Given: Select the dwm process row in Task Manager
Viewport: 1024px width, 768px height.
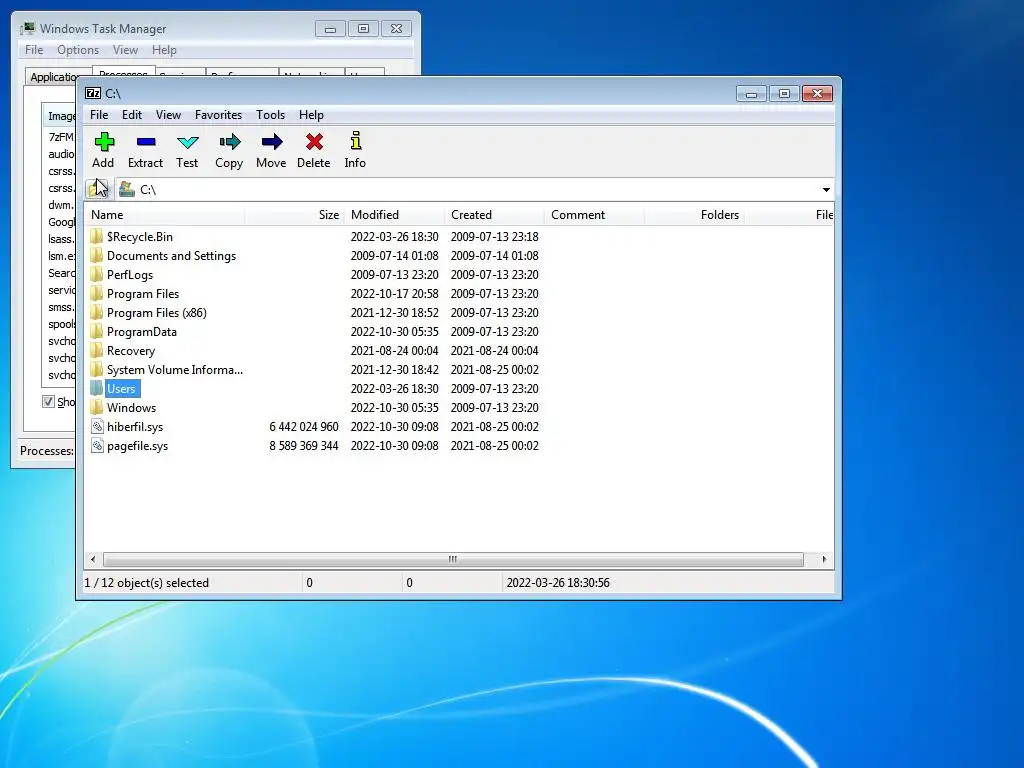Looking at the screenshot, I should pyautogui.click(x=61, y=205).
